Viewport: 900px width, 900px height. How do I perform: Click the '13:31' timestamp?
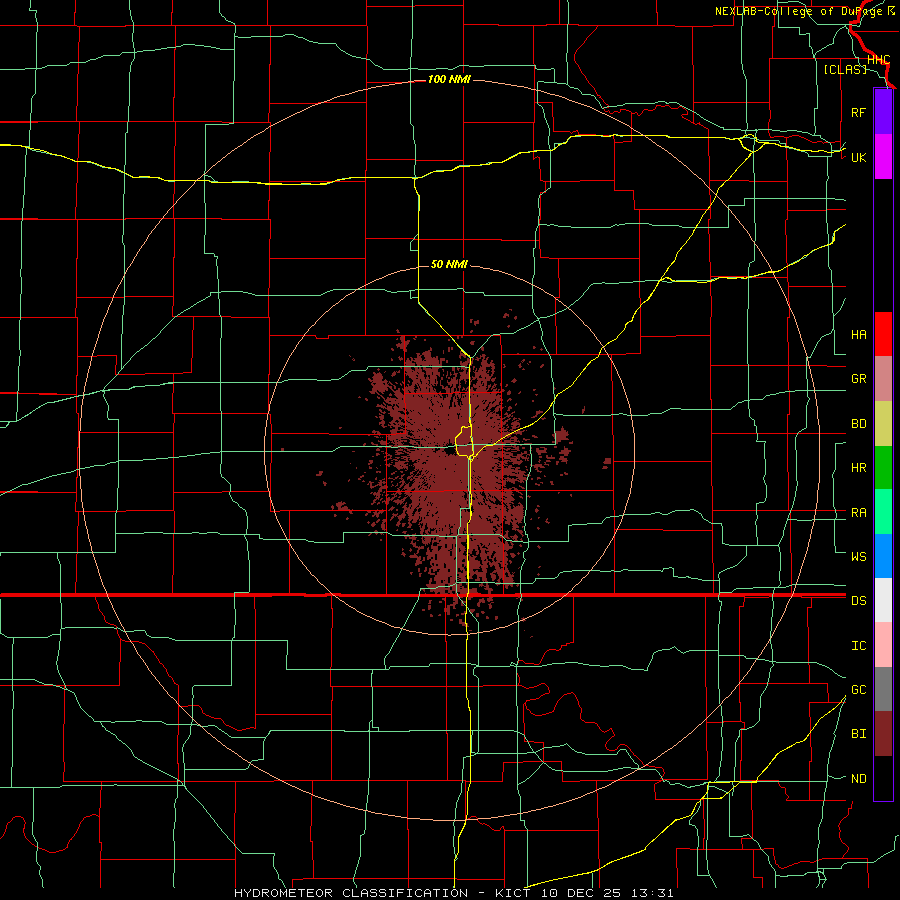(652, 893)
